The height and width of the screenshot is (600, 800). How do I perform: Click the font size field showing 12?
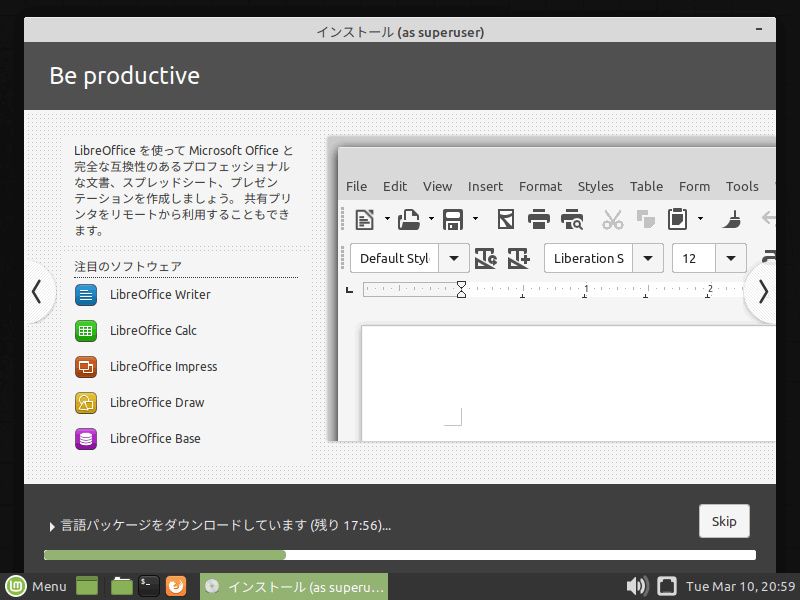tap(694, 258)
